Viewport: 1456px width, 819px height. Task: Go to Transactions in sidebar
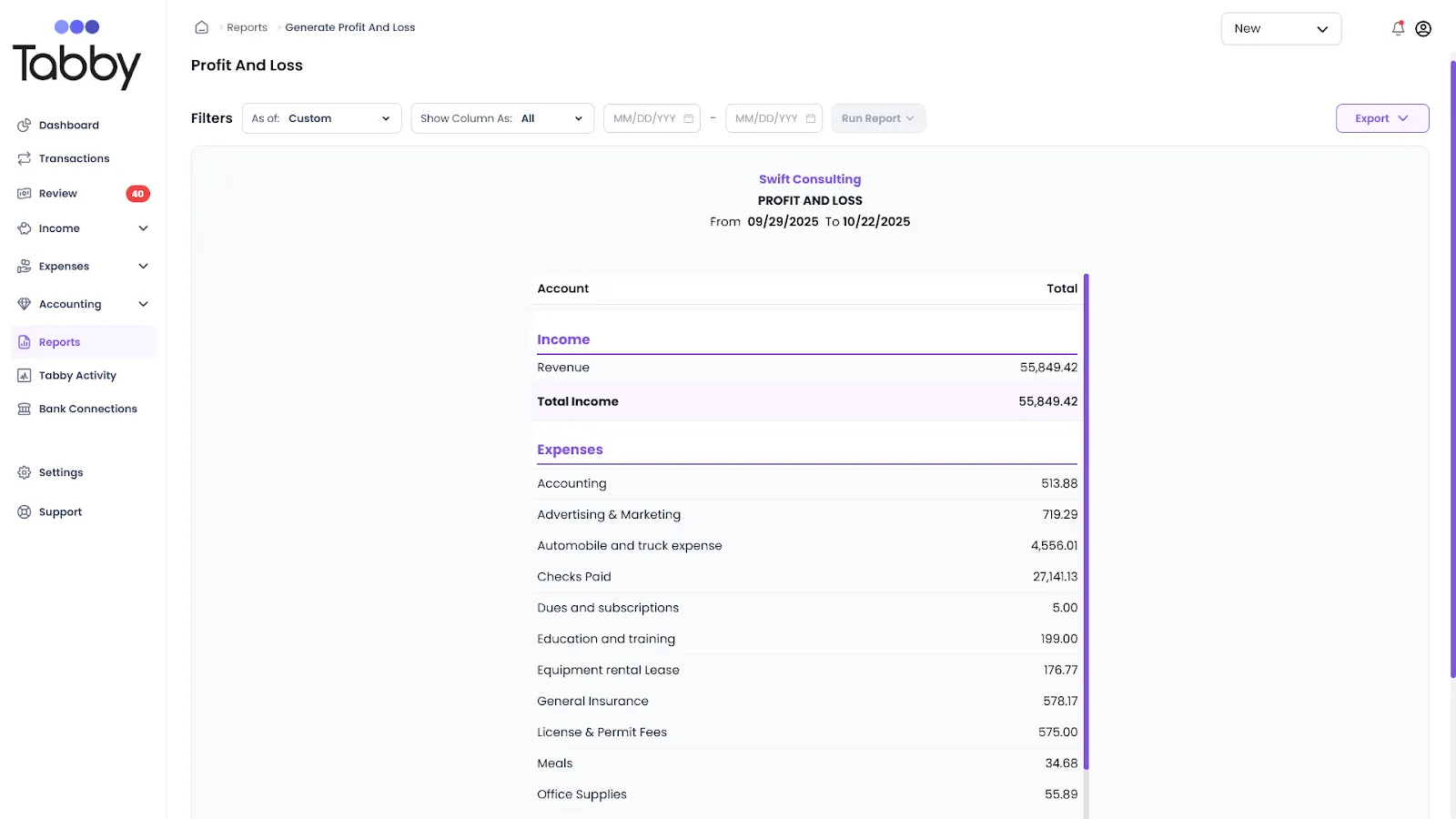tap(74, 158)
